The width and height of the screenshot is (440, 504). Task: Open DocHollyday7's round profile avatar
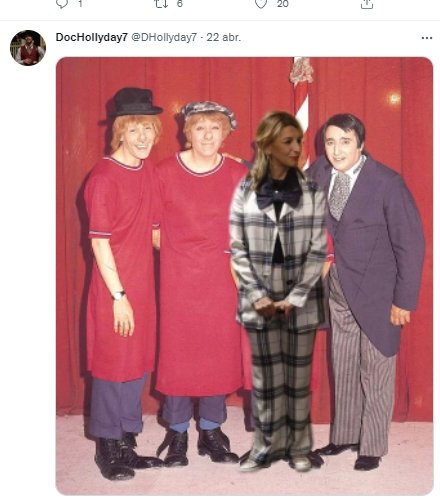click(28, 48)
